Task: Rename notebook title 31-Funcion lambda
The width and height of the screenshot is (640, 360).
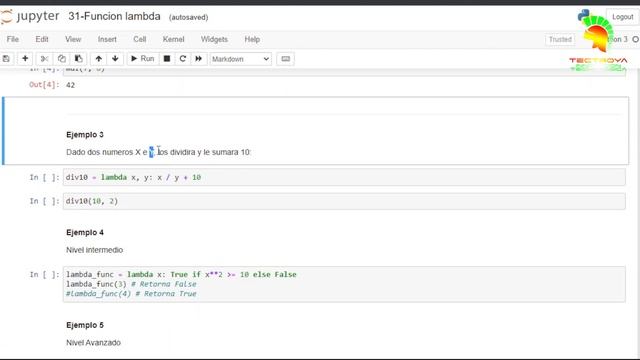Action: click(x=114, y=17)
